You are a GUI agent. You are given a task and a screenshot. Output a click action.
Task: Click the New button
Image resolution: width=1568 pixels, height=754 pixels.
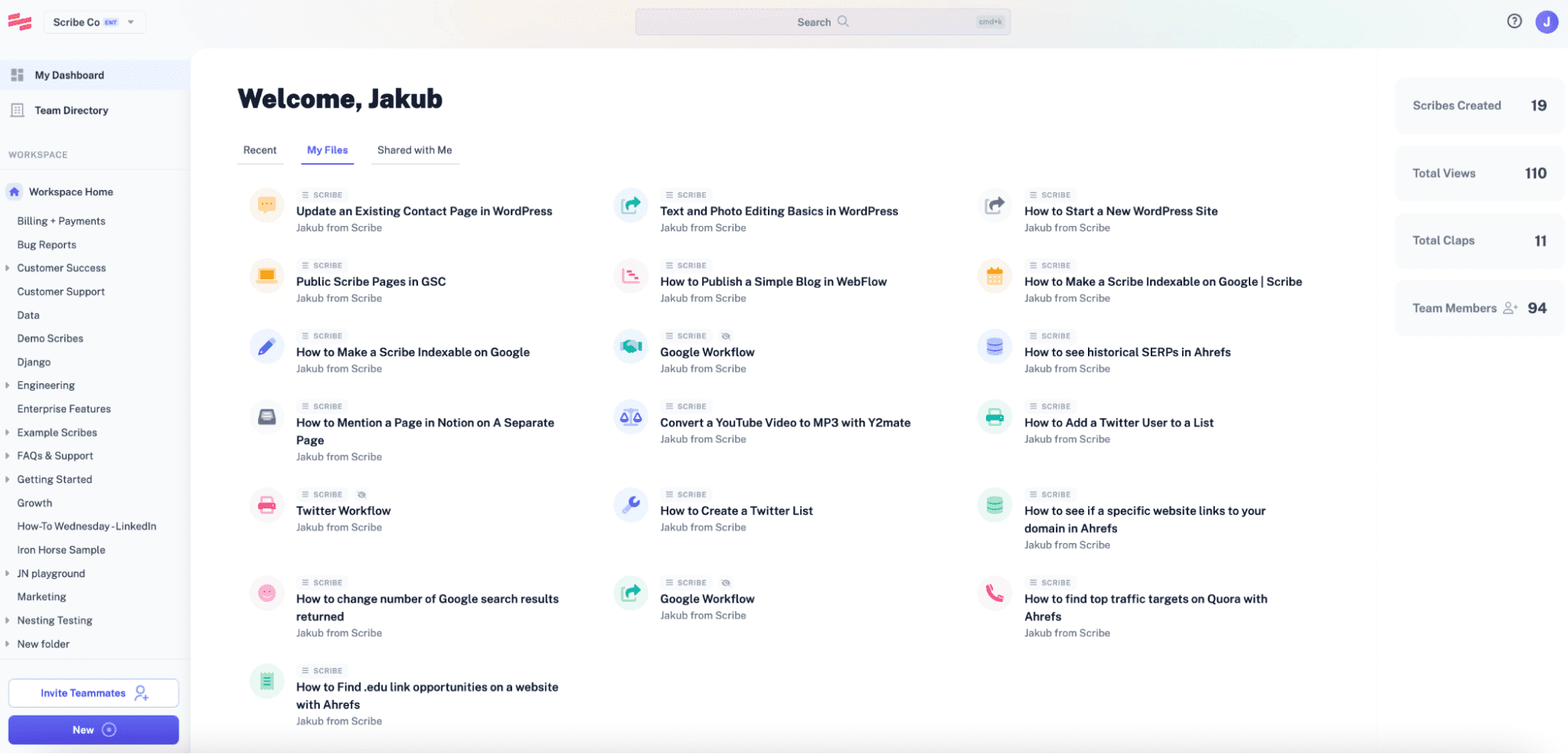pyautogui.click(x=93, y=730)
